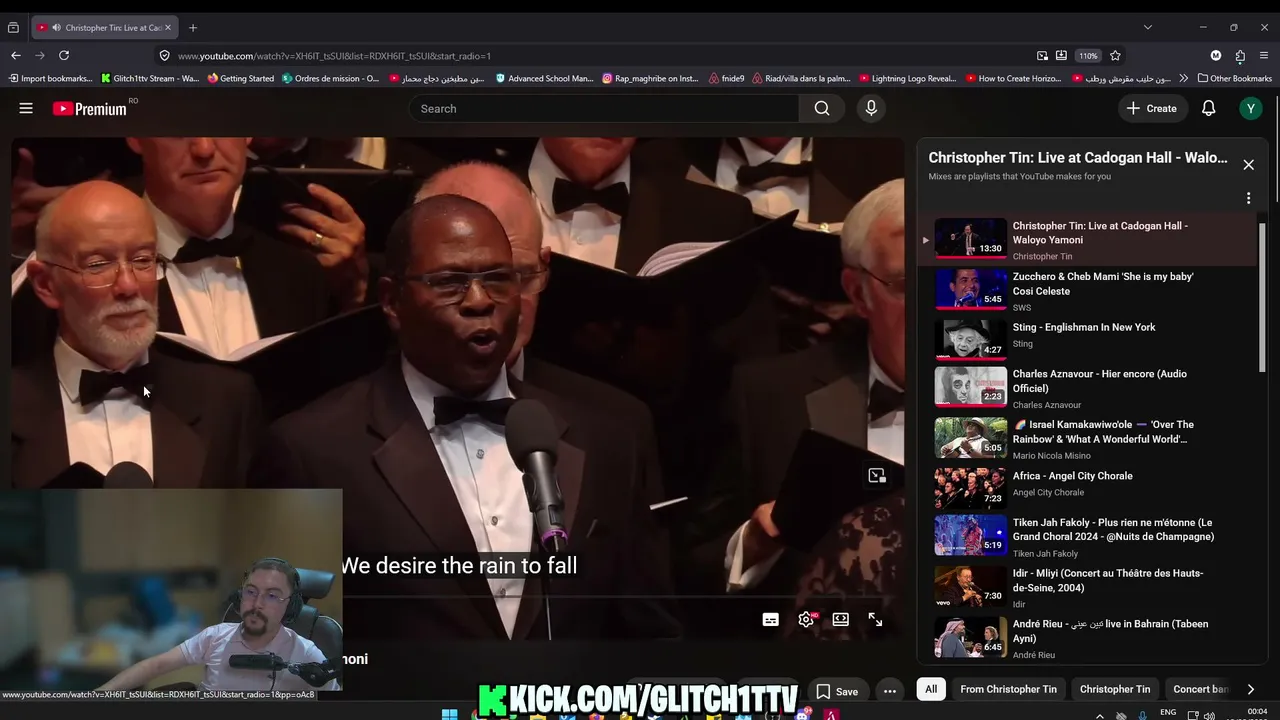
Task: Reload the YouTube page
Action: point(64,56)
